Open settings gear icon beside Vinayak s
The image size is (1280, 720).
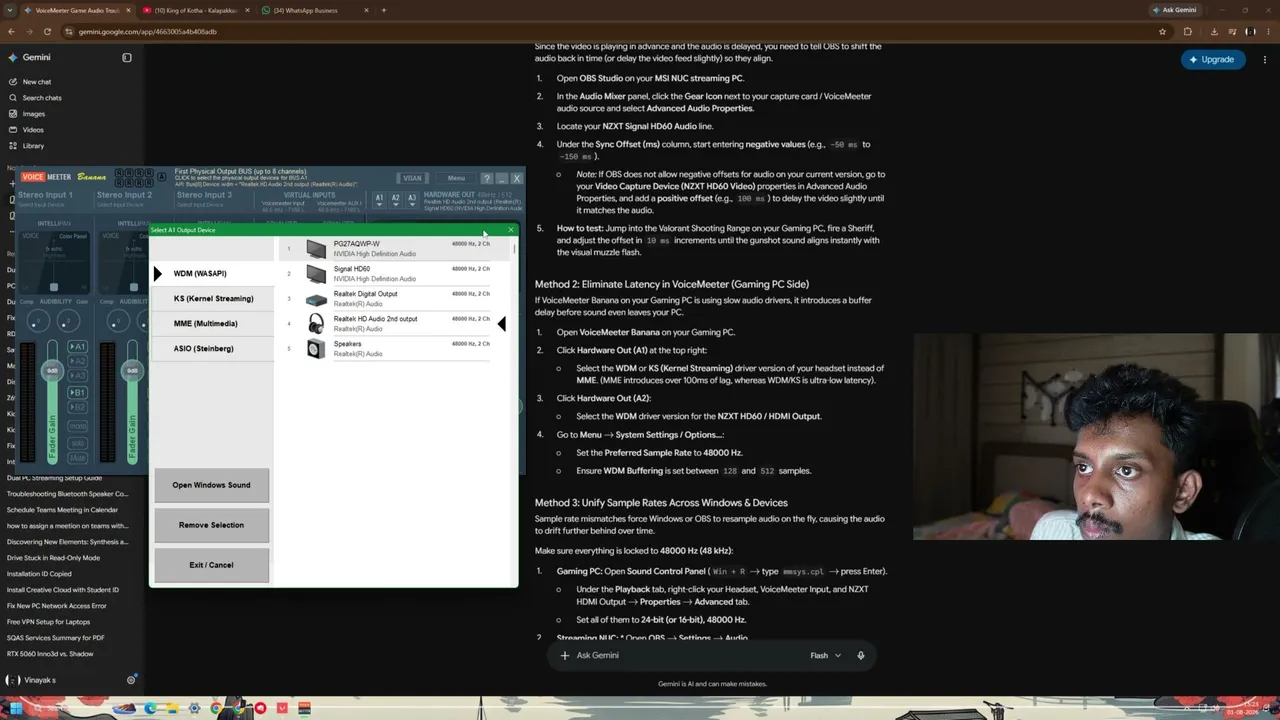tap(131, 680)
